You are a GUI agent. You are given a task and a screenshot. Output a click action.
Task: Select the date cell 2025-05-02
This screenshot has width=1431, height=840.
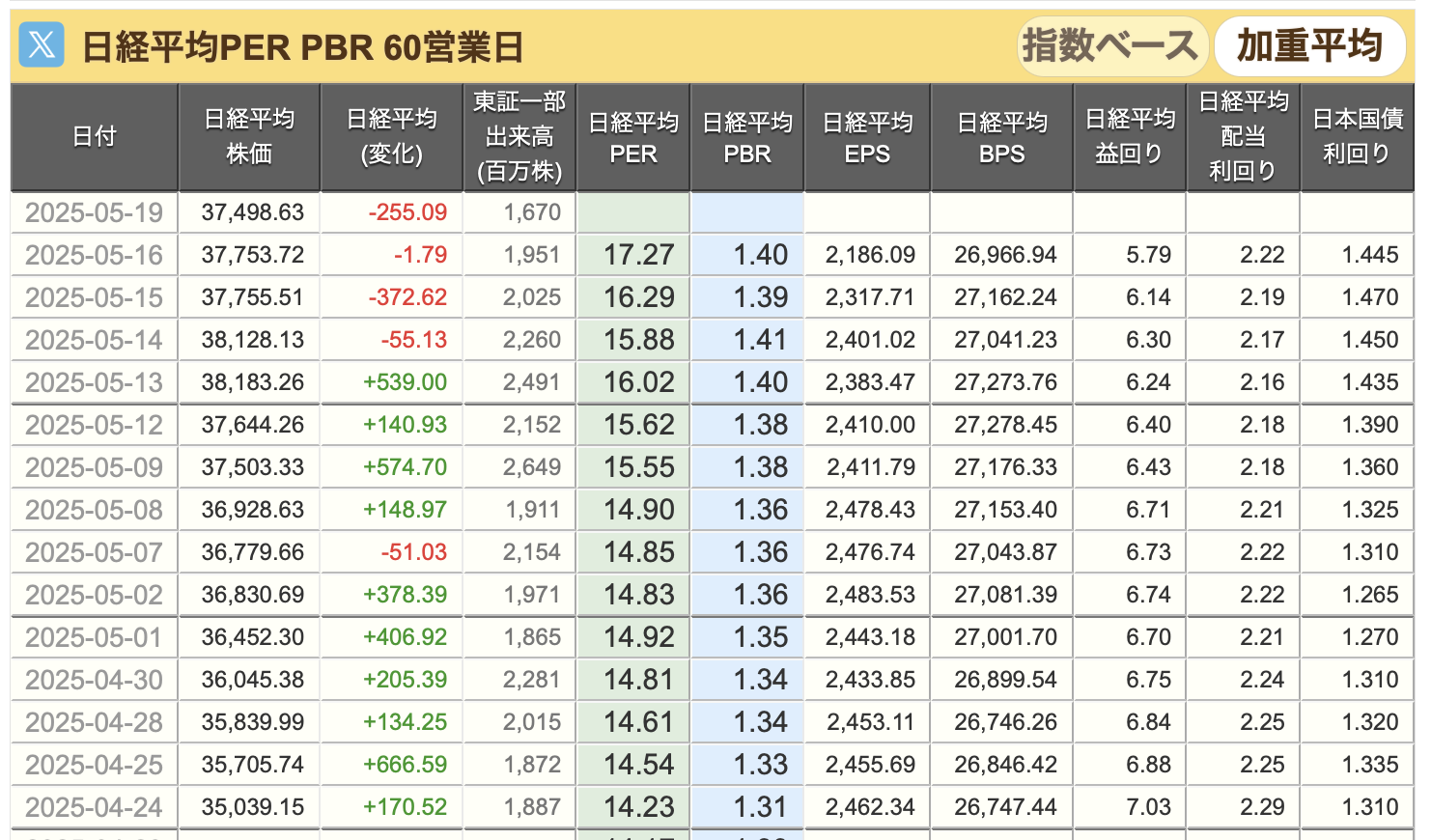coord(95,595)
